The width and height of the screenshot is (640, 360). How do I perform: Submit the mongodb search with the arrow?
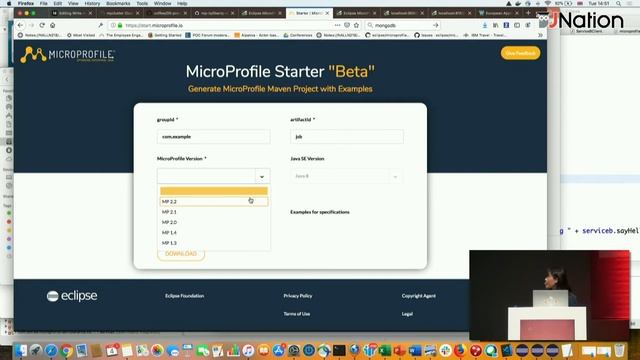point(436,25)
